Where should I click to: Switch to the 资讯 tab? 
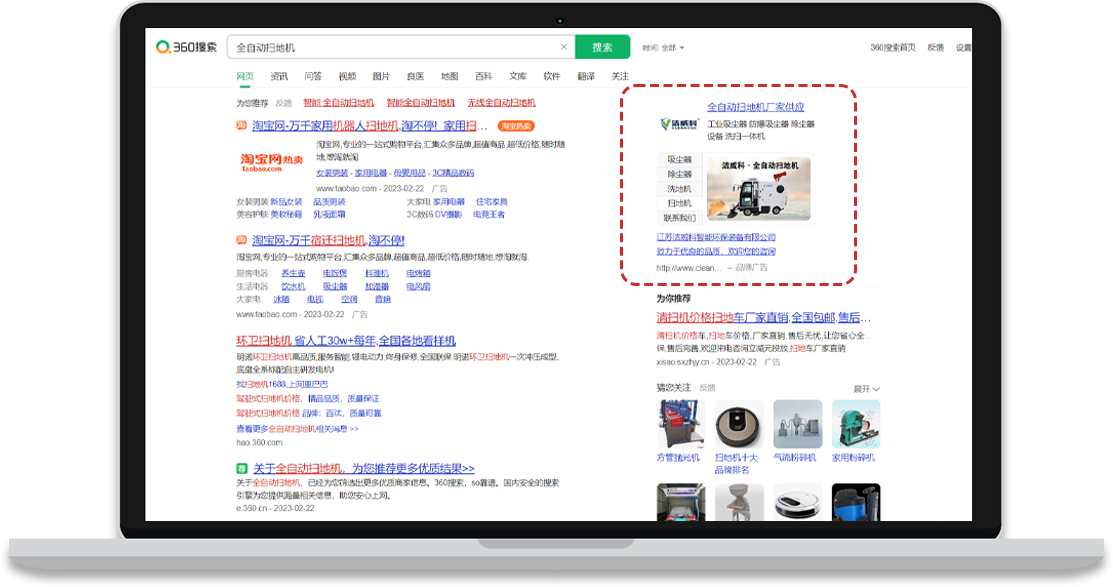279,76
